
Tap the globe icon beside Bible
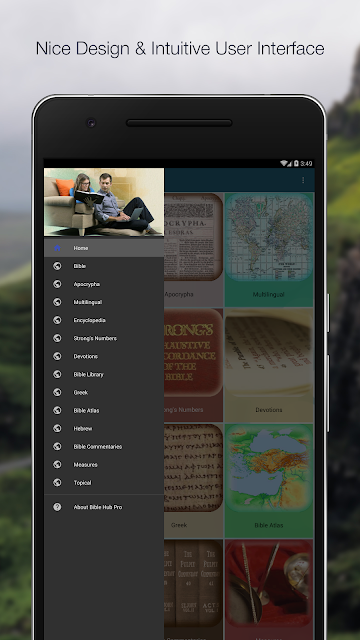57,266
